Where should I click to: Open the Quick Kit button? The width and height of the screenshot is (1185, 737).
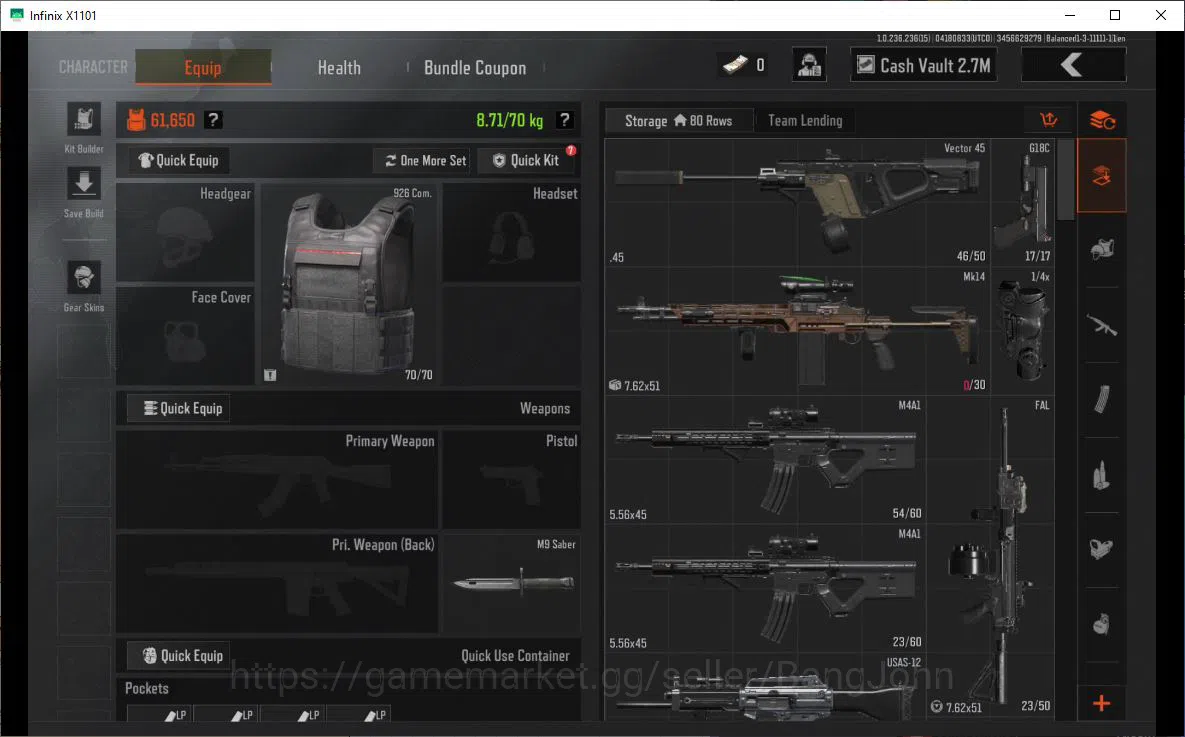tap(526, 160)
